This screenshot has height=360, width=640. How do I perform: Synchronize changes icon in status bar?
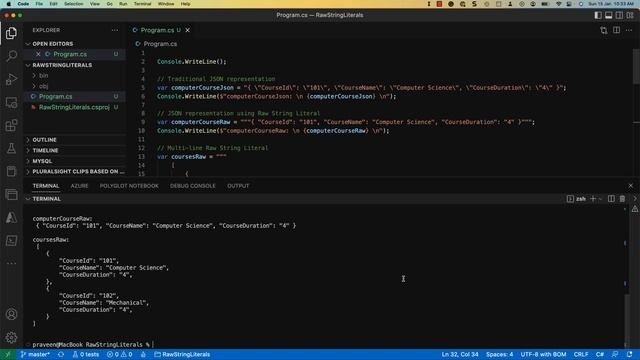[x=61, y=354]
